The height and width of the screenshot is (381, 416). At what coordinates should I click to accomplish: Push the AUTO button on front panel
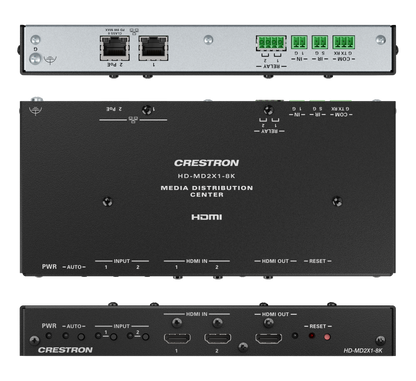click(81, 337)
